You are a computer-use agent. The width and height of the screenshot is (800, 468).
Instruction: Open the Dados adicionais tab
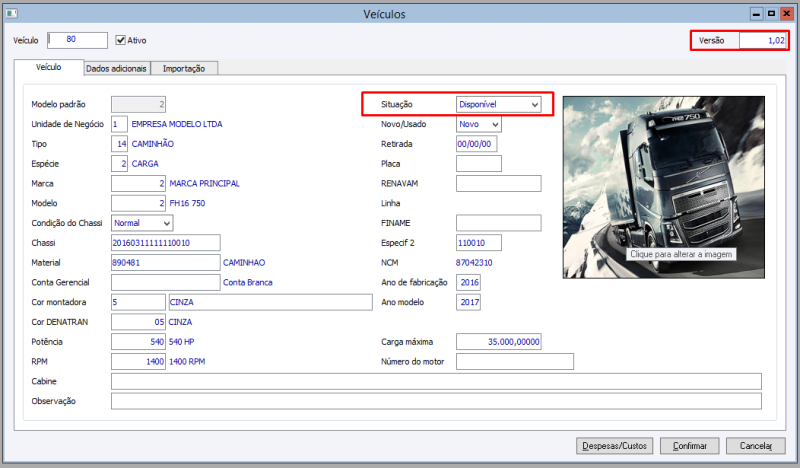tap(116, 68)
